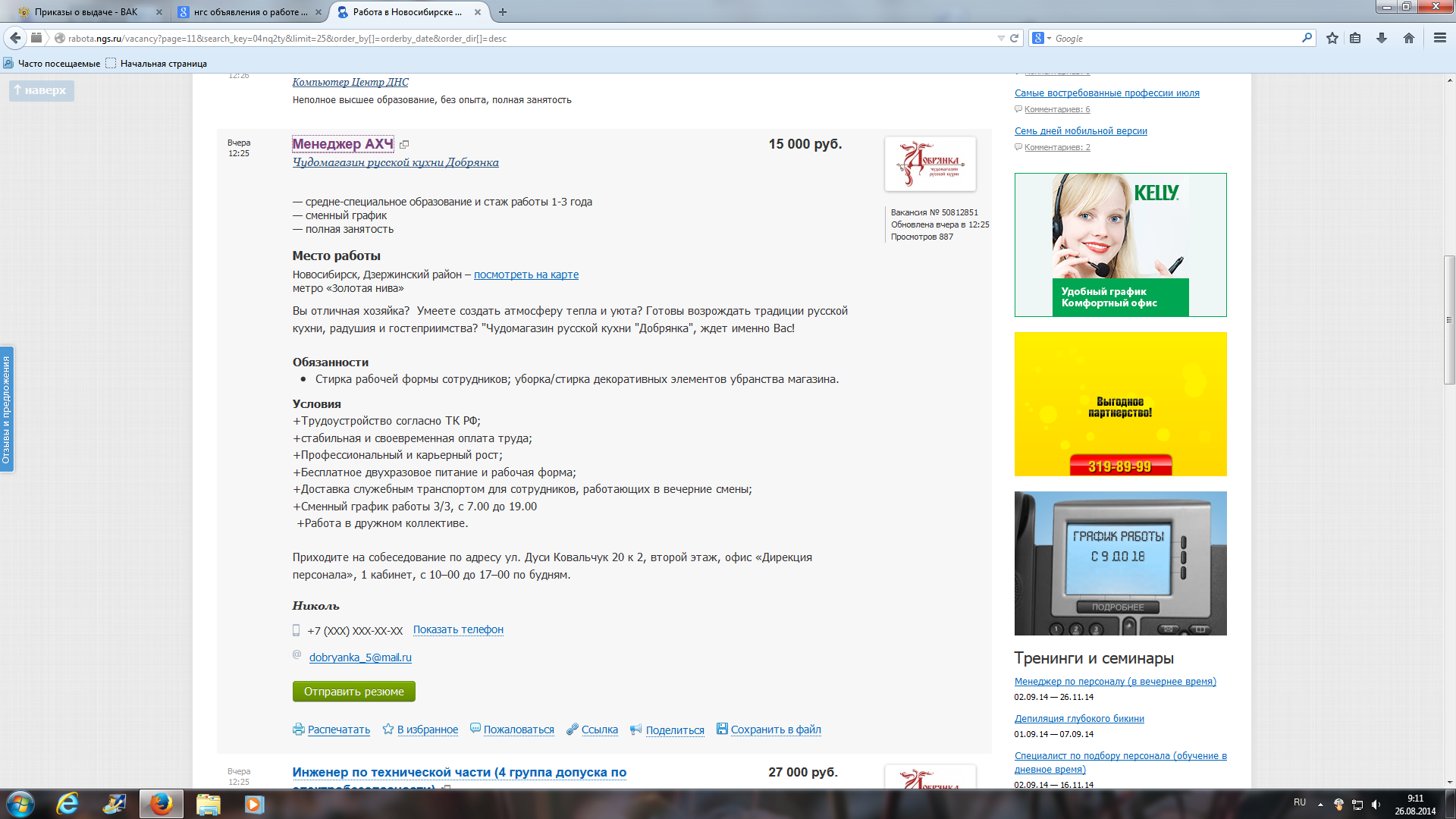
Task: Click the 'Поделиться' link
Action: (675, 730)
